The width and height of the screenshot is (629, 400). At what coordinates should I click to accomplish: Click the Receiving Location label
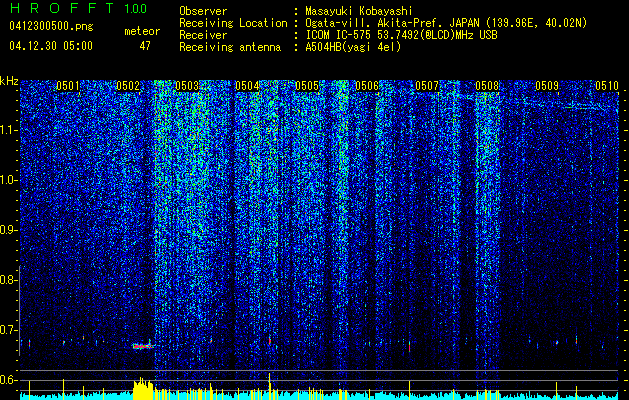point(233,23)
